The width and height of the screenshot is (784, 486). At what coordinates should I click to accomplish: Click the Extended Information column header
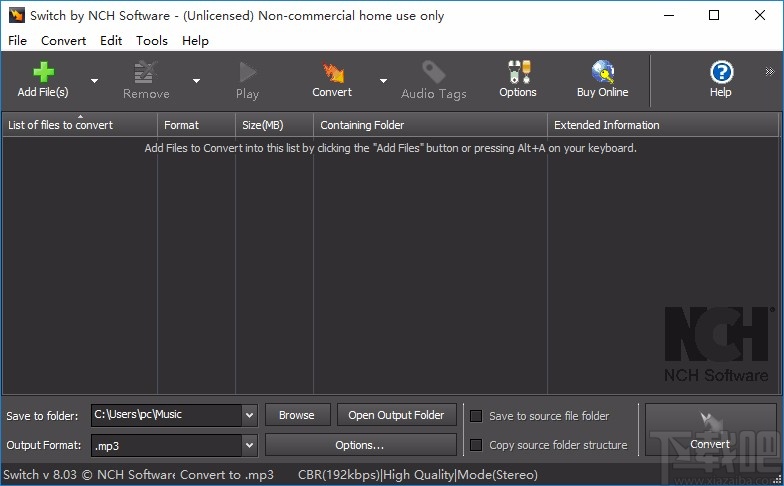click(663, 125)
